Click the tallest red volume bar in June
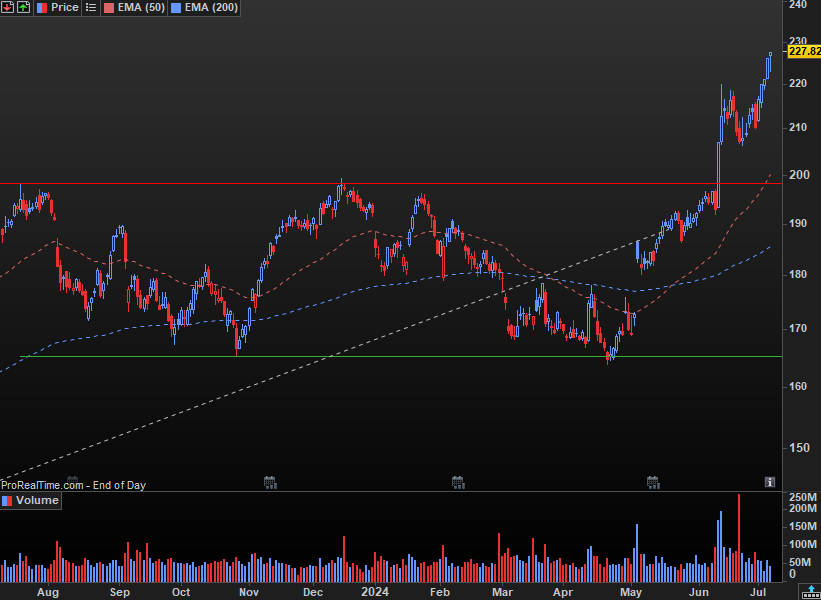 [739, 538]
